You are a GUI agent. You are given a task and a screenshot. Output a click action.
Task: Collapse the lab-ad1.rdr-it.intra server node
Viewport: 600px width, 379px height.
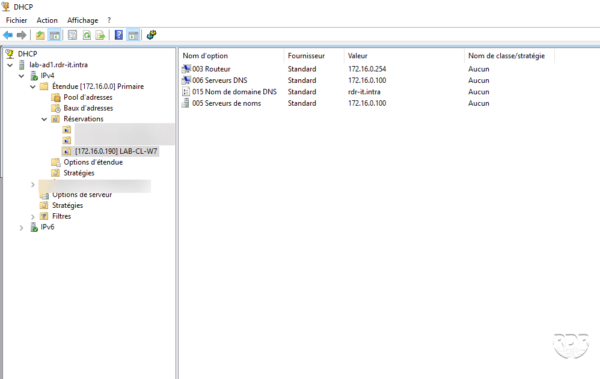point(10,65)
